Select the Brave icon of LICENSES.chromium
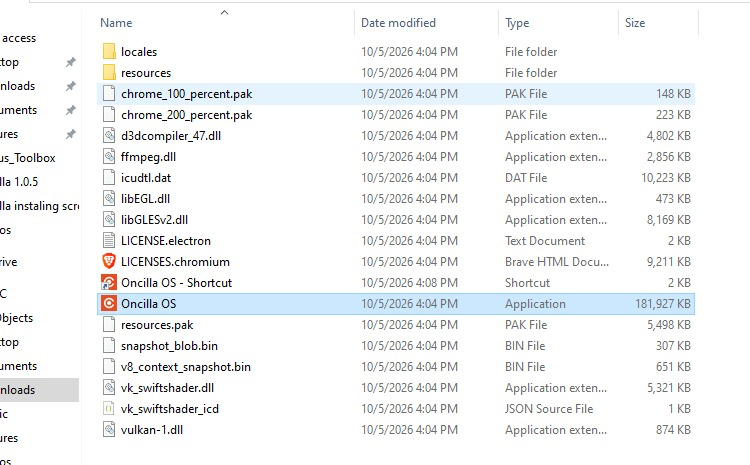Viewport: 750px width, 465px height. pyautogui.click(x=109, y=262)
